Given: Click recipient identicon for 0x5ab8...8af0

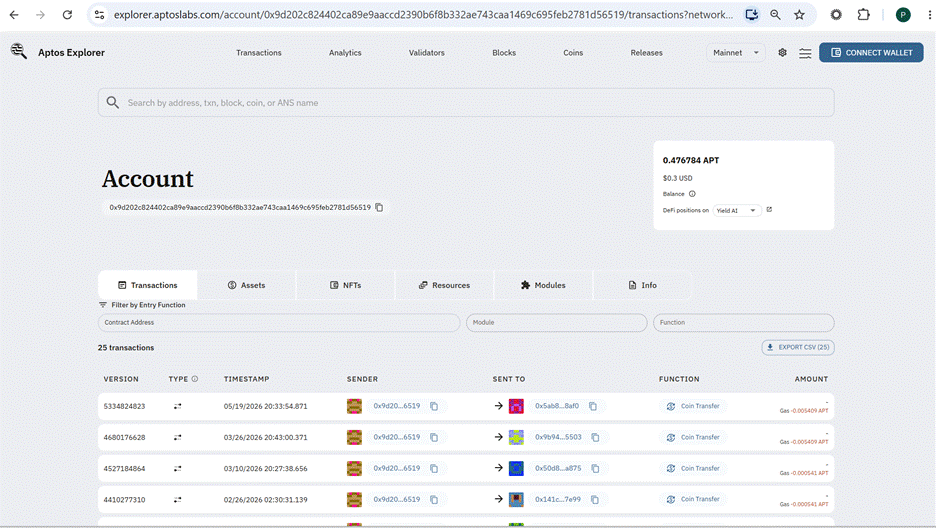Looking at the screenshot, I should tap(516, 406).
